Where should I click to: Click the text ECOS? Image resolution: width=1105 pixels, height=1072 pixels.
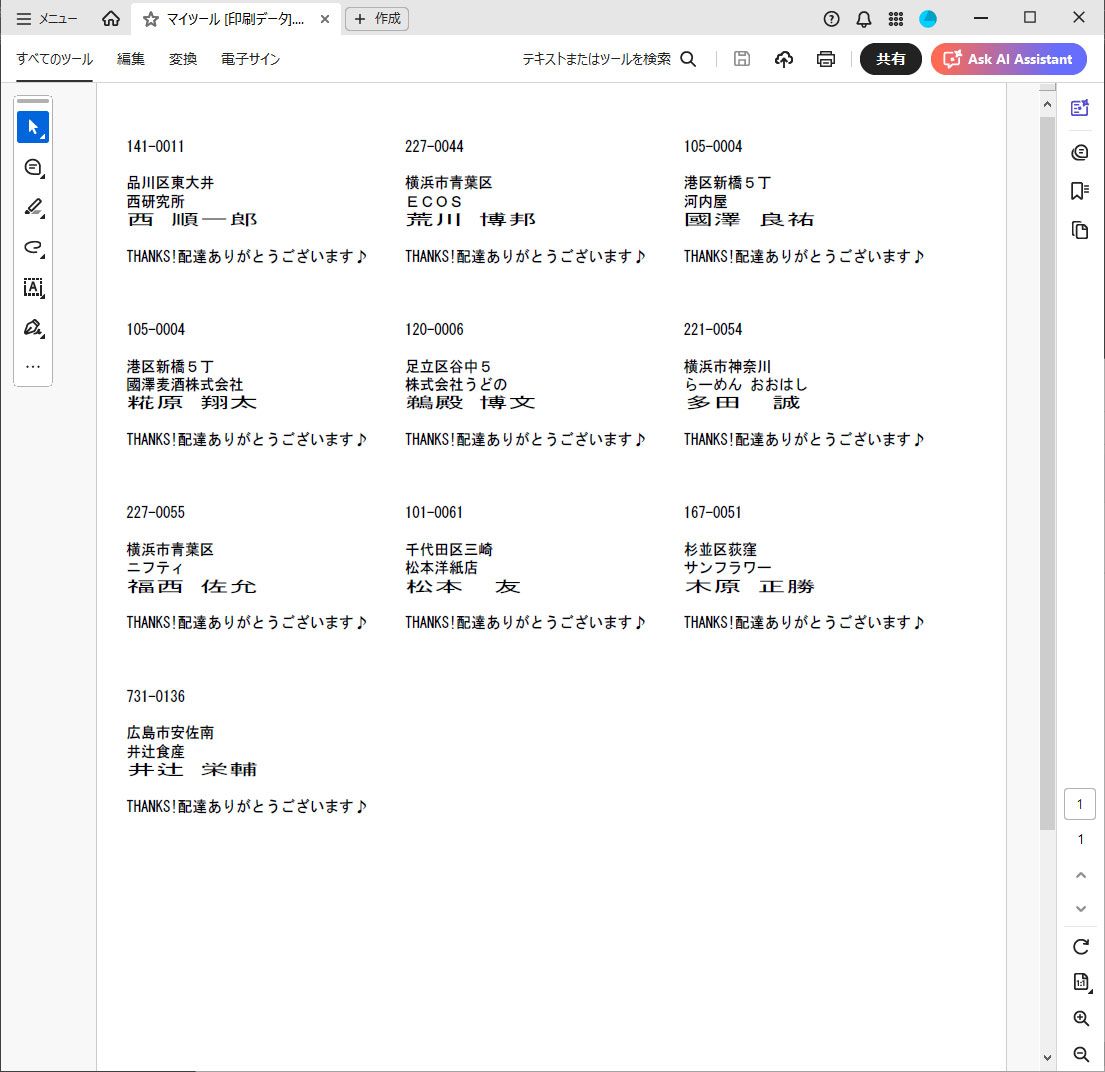pos(433,201)
